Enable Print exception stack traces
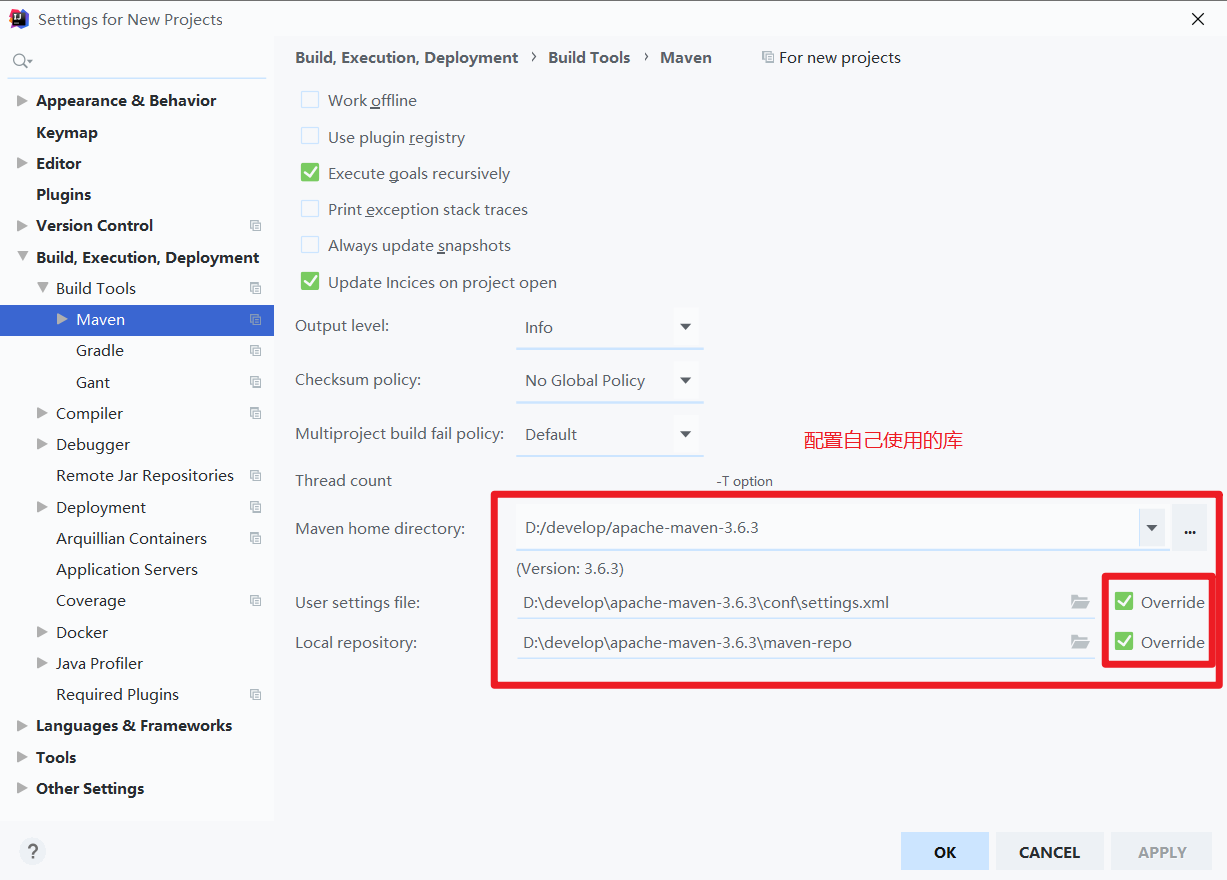The width and height of the screenshot is (1227, 880). (x=310, y=209)
